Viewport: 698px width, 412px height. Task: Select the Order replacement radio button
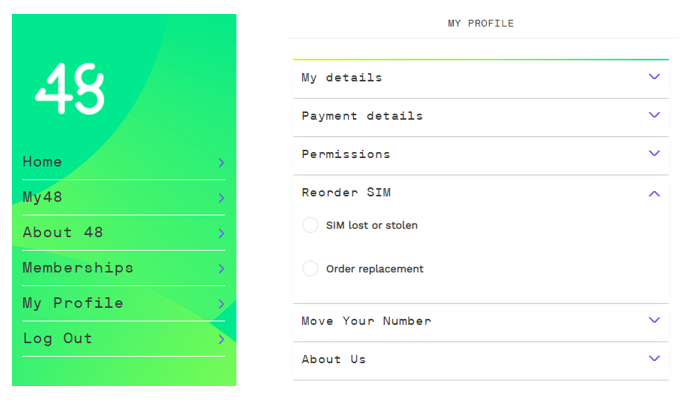click(x=310, y=269)
